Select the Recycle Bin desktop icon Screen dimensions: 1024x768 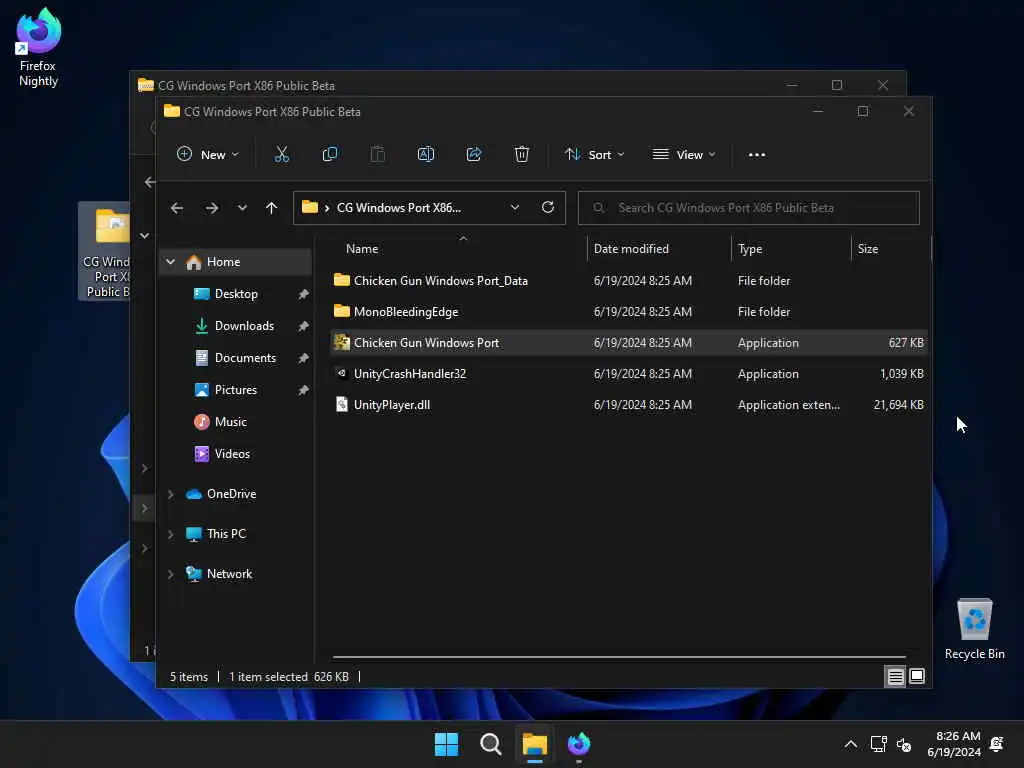[x=974, y=630]
